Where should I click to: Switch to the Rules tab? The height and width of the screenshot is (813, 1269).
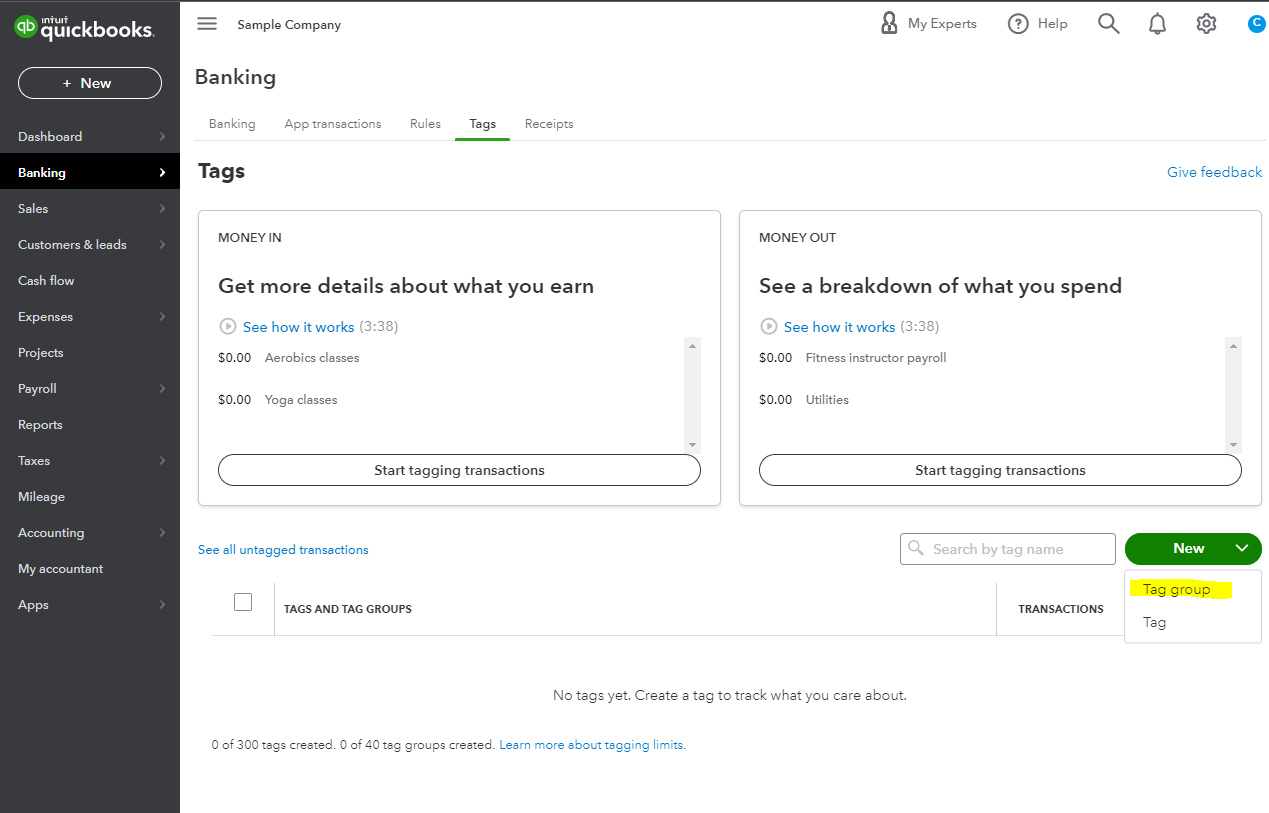click(425, 124)
